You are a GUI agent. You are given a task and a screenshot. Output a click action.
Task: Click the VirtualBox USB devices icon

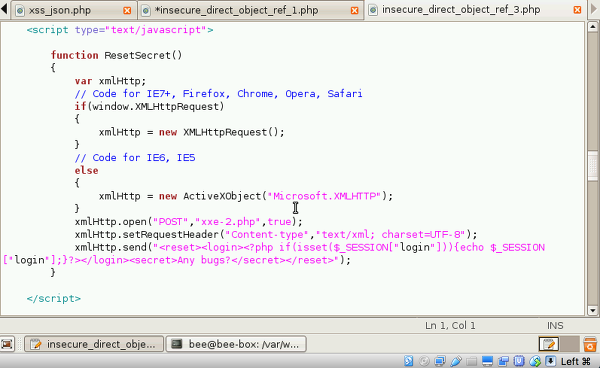click(x=456, y=361)
